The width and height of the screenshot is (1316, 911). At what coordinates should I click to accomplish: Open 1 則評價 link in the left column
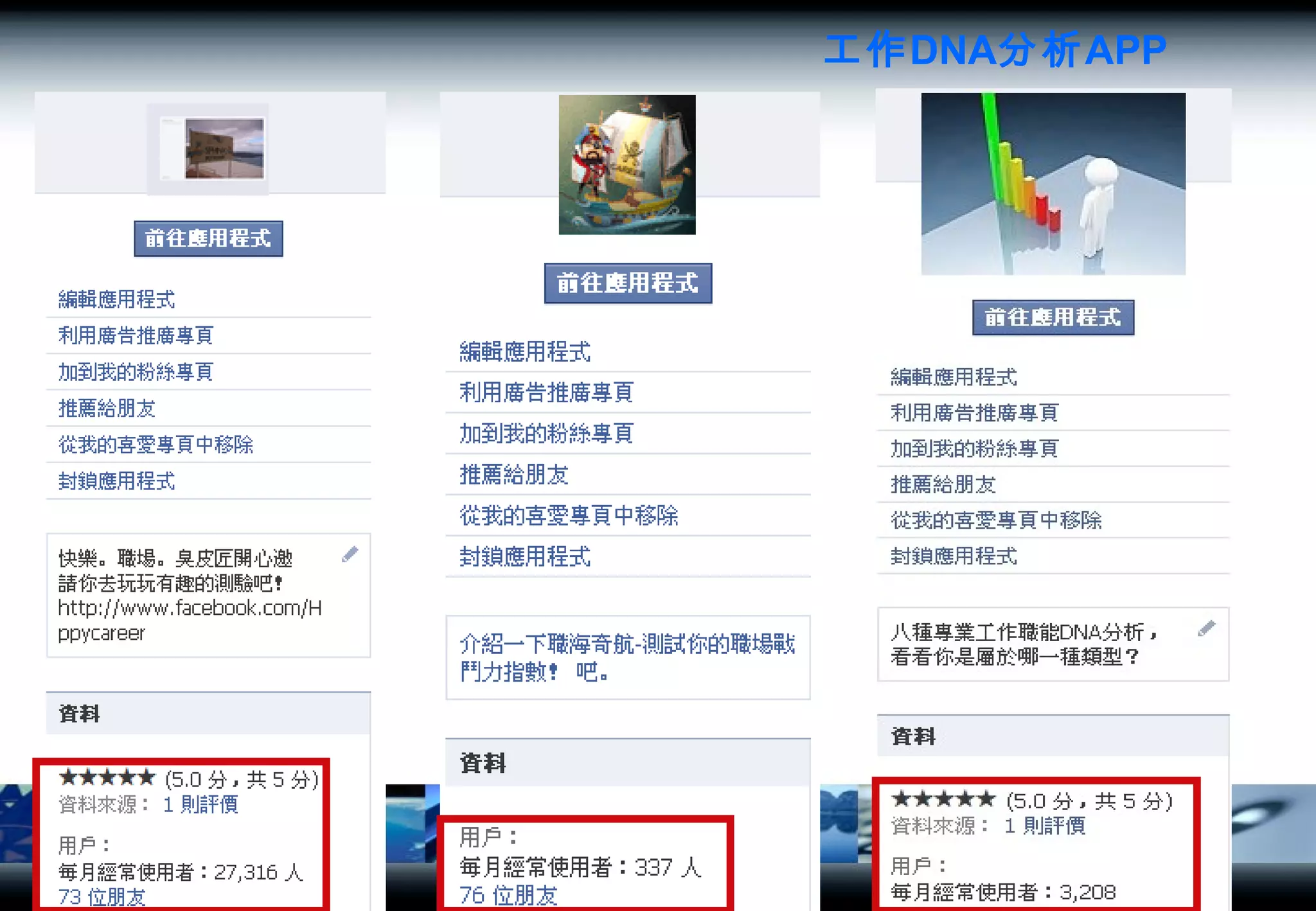coord(200,804)
